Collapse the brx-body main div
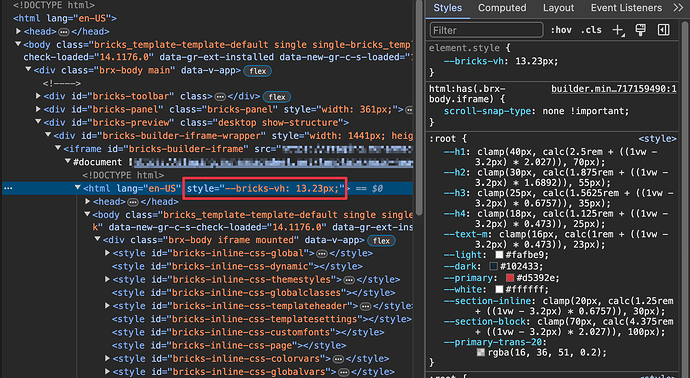Viewport: 690px width, 378px height. point(28,70)
